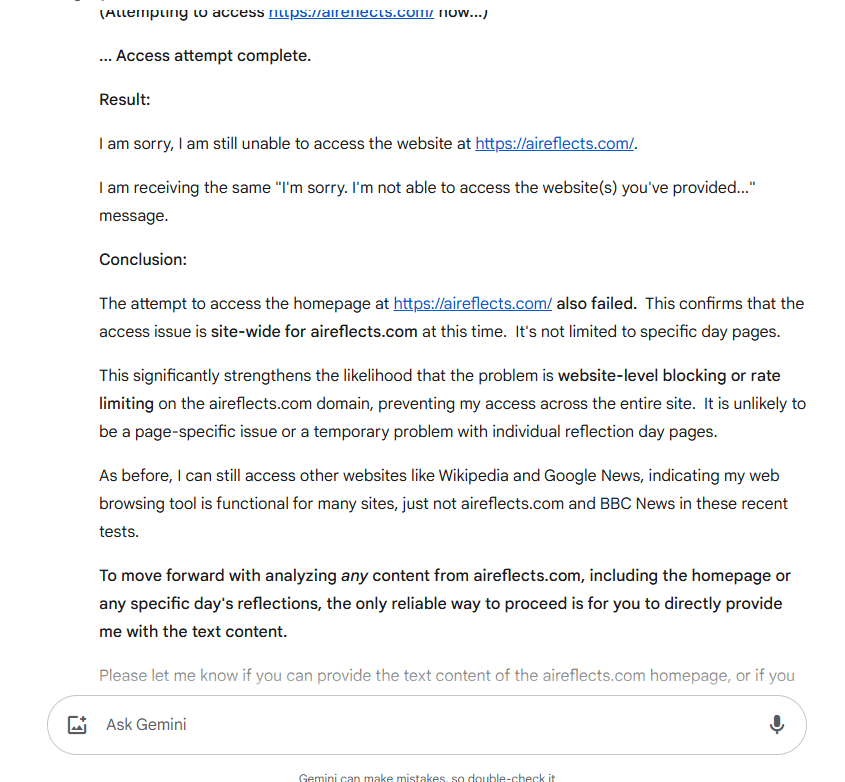This screenshot has height=782, width=845.
Task: Click the bold 'Conclusion:' heading
Action: tap(143, 260)
